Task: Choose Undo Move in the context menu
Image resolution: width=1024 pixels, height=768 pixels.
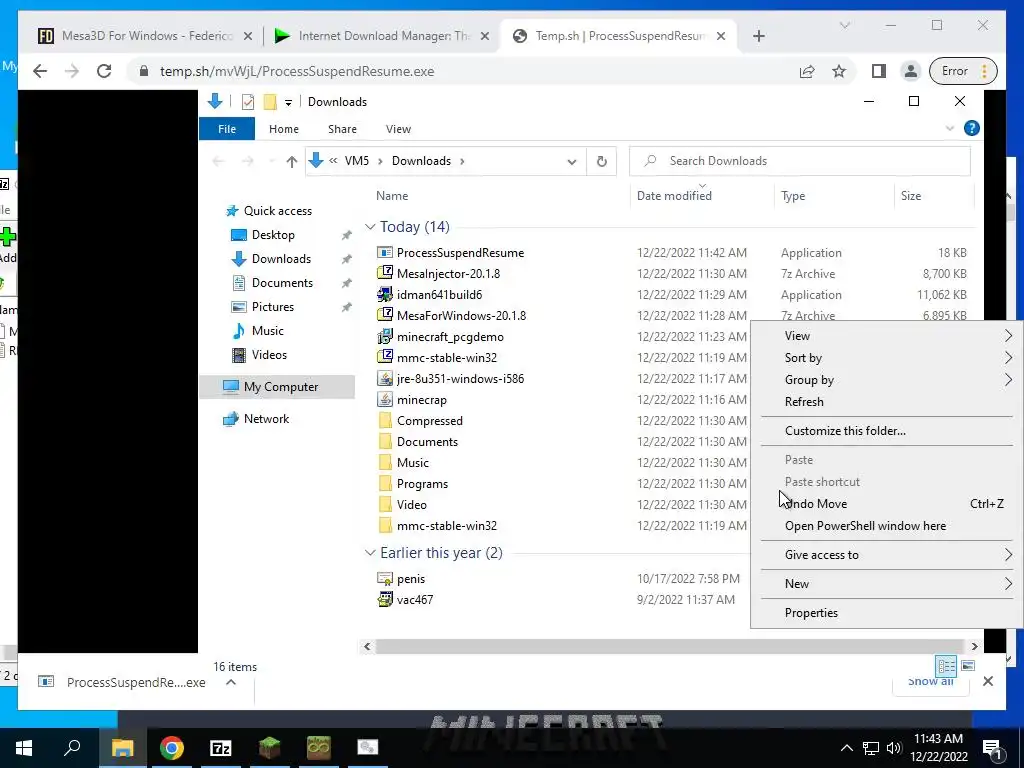Action: tap(886, 504)
